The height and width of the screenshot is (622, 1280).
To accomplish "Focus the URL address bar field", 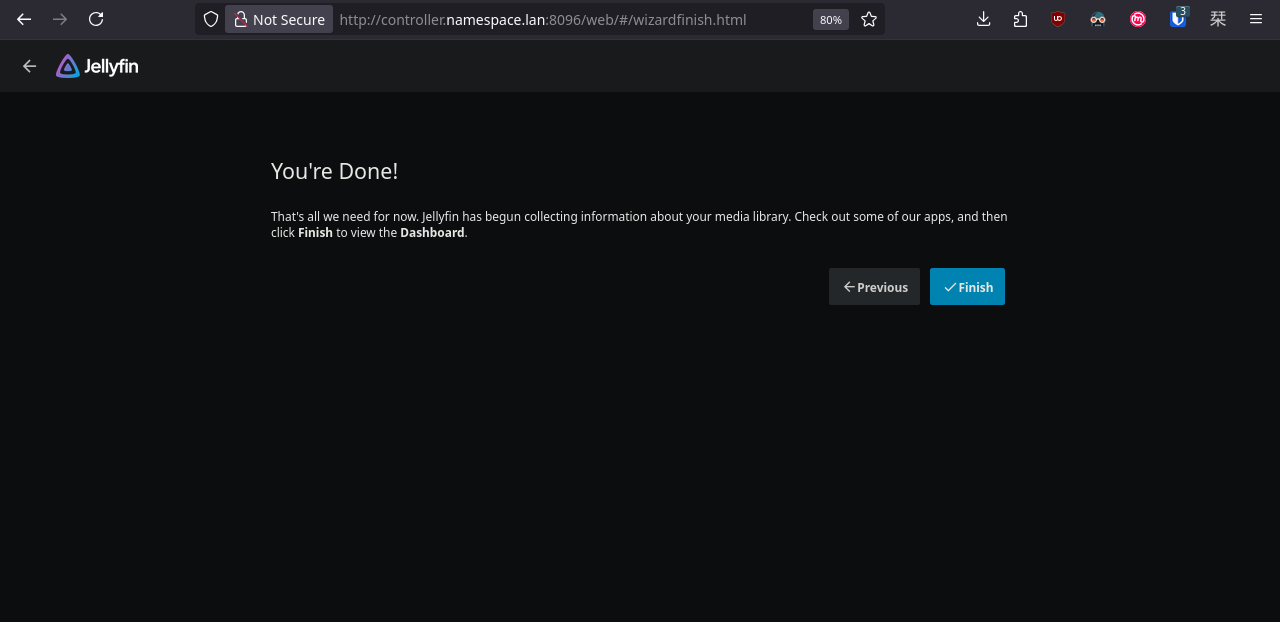I will tap(572, 19).
